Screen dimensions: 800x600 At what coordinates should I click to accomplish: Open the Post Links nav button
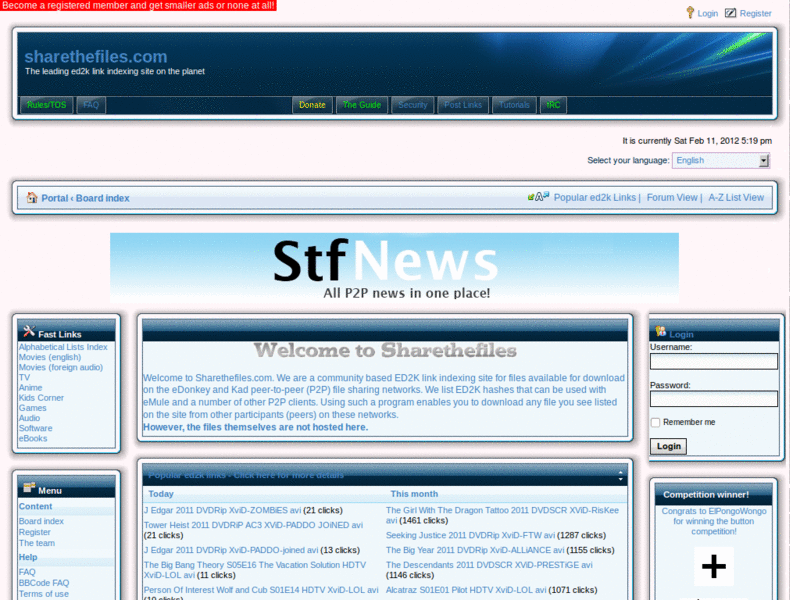point(463,105)
